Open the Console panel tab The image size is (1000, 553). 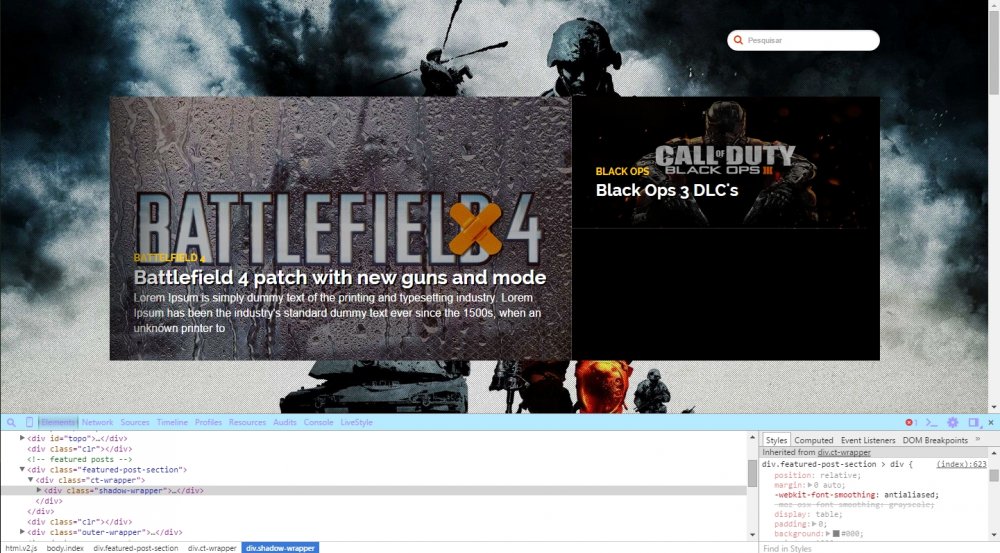[x=318, y=423]
